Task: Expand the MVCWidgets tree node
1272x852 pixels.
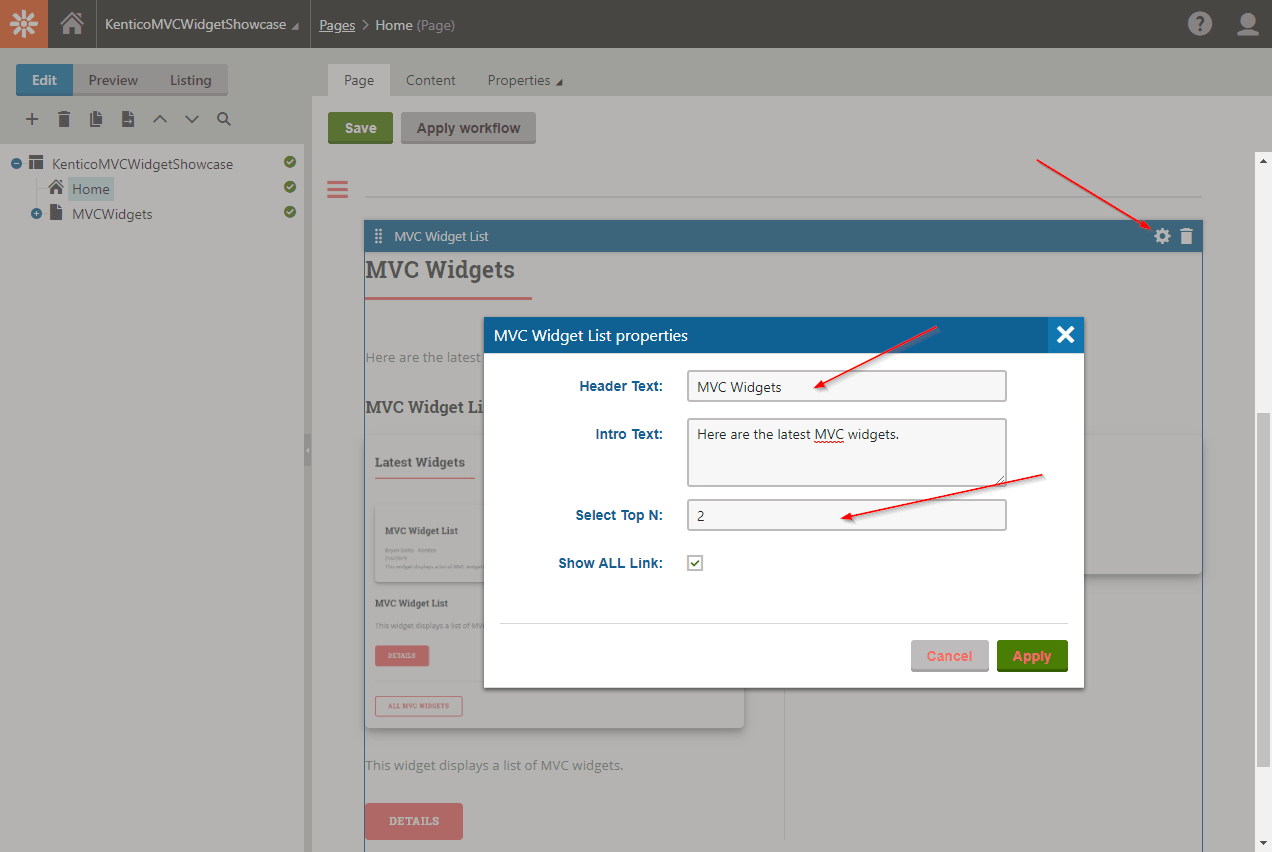Action: point(37,213)
